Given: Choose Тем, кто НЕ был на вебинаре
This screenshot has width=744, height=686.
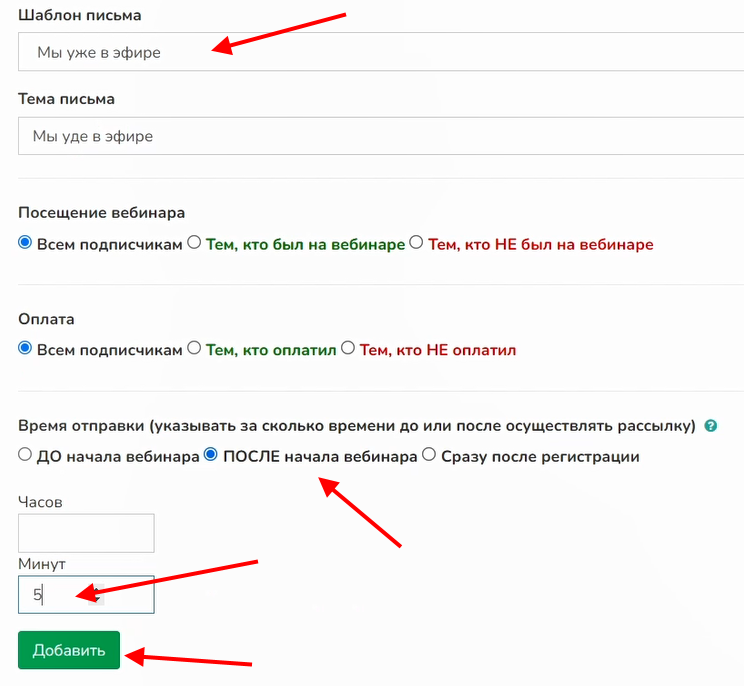Looking at the screenshot, I should click(x=417, y=244).
